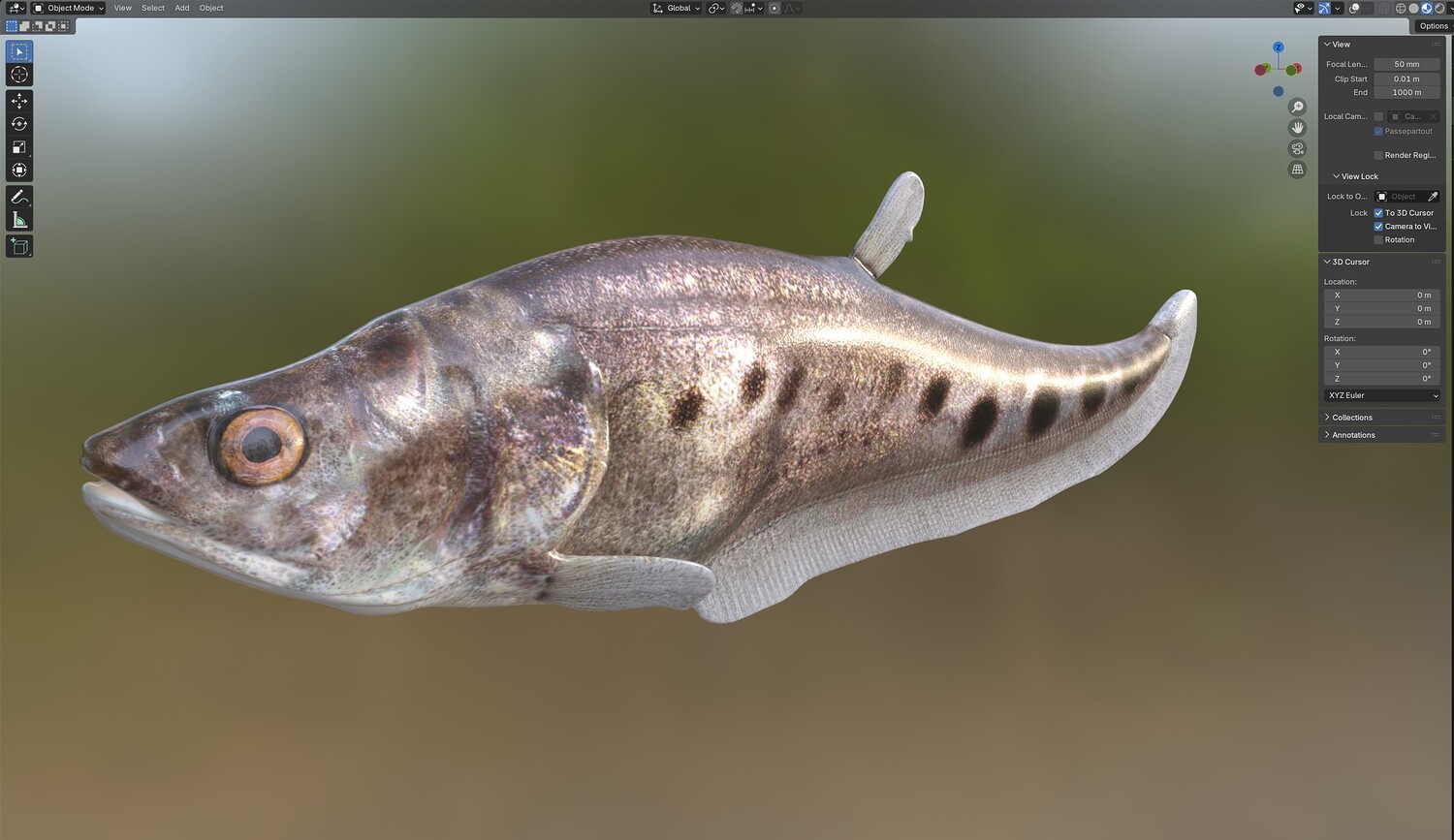Toggle viewport gizmos display

point(1324,8)
